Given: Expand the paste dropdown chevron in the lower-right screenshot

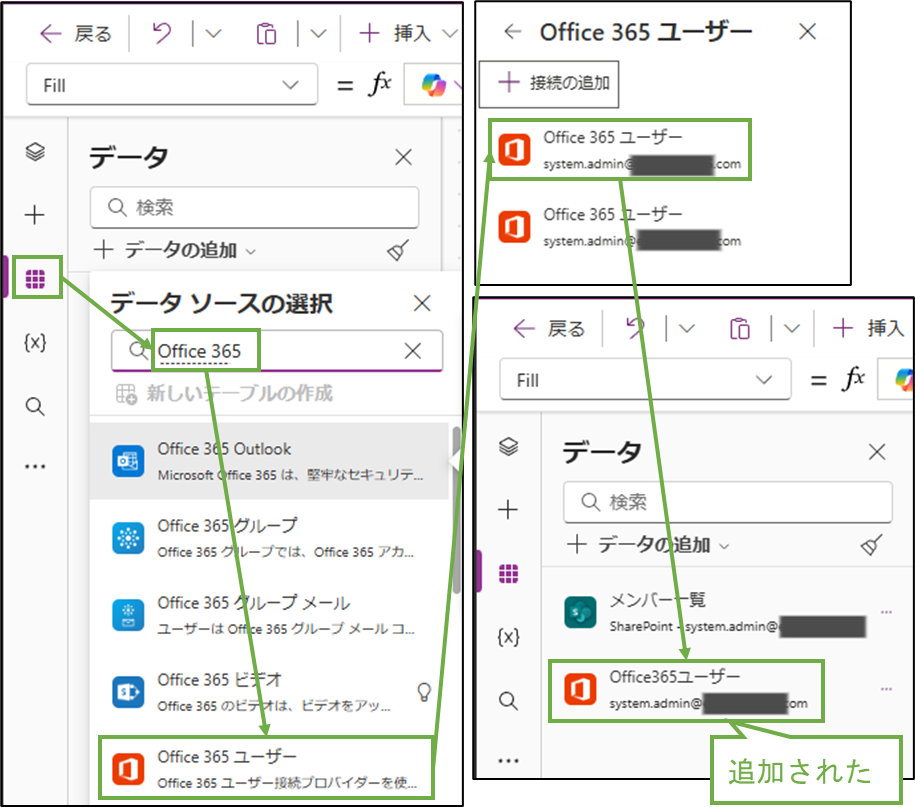Looking at the screenshot, I should pos(791,329).
